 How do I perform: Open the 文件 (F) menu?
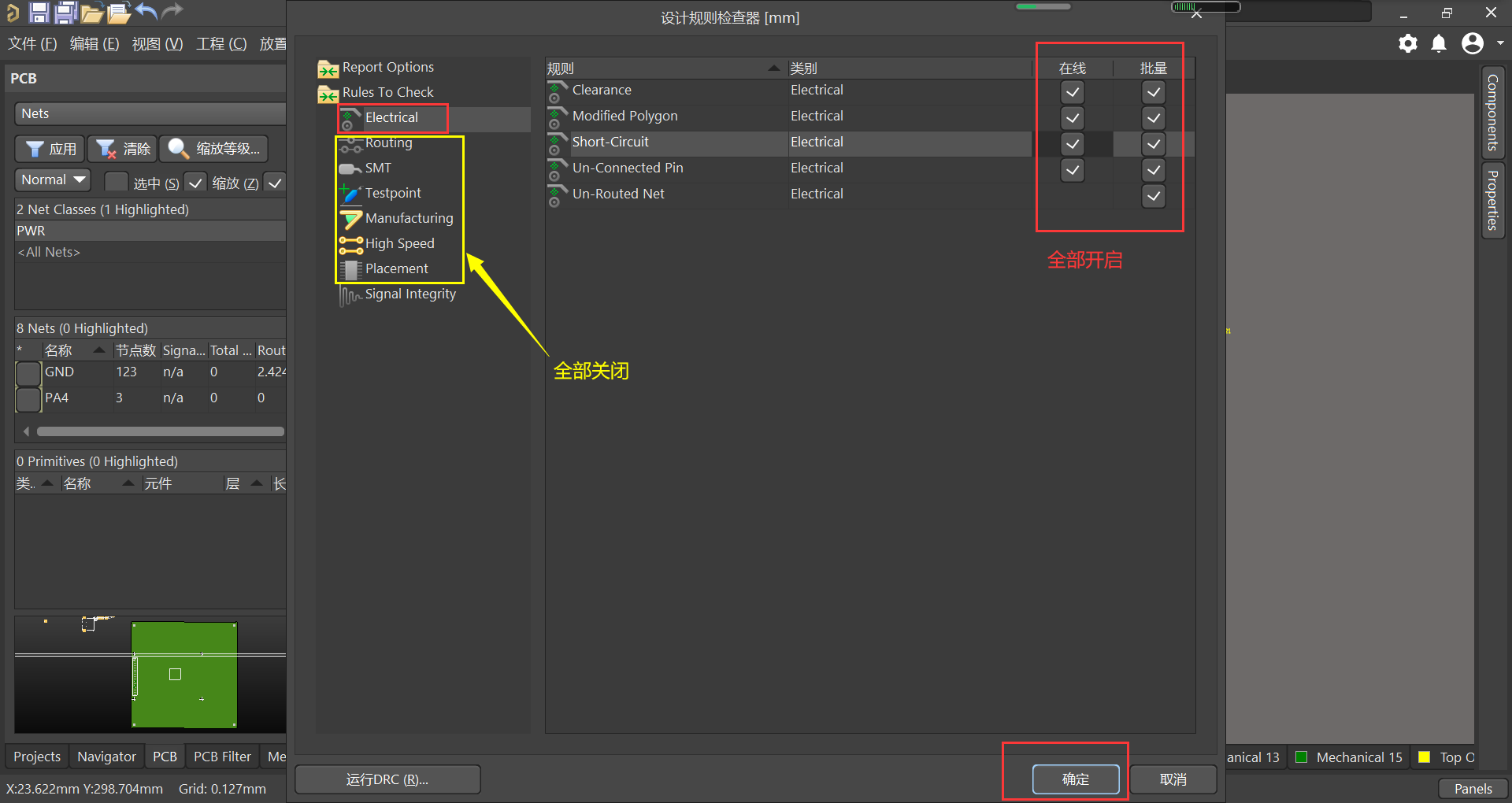coord(32,44)
